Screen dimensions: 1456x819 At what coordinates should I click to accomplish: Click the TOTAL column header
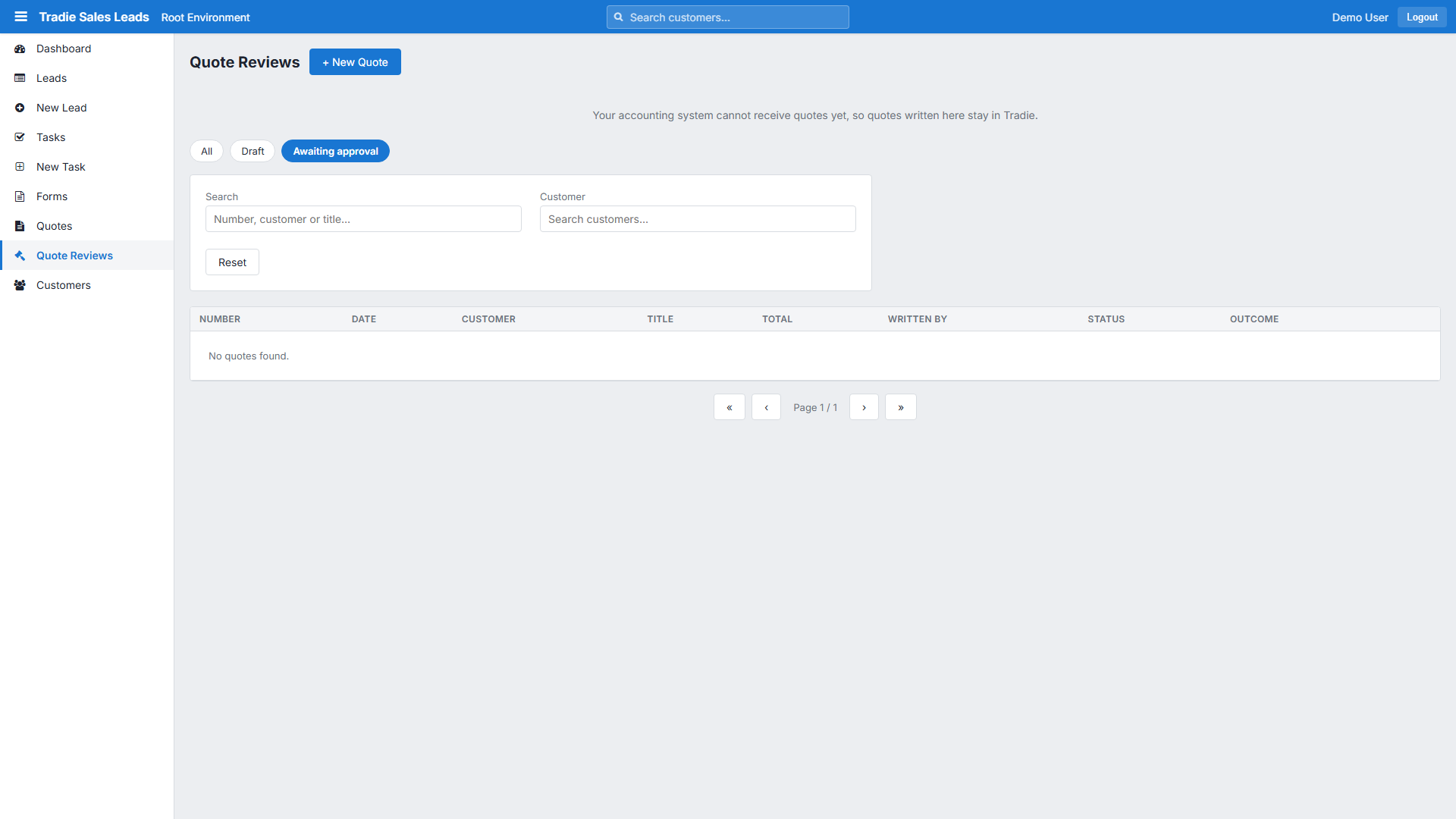click(x=777, y=319)
